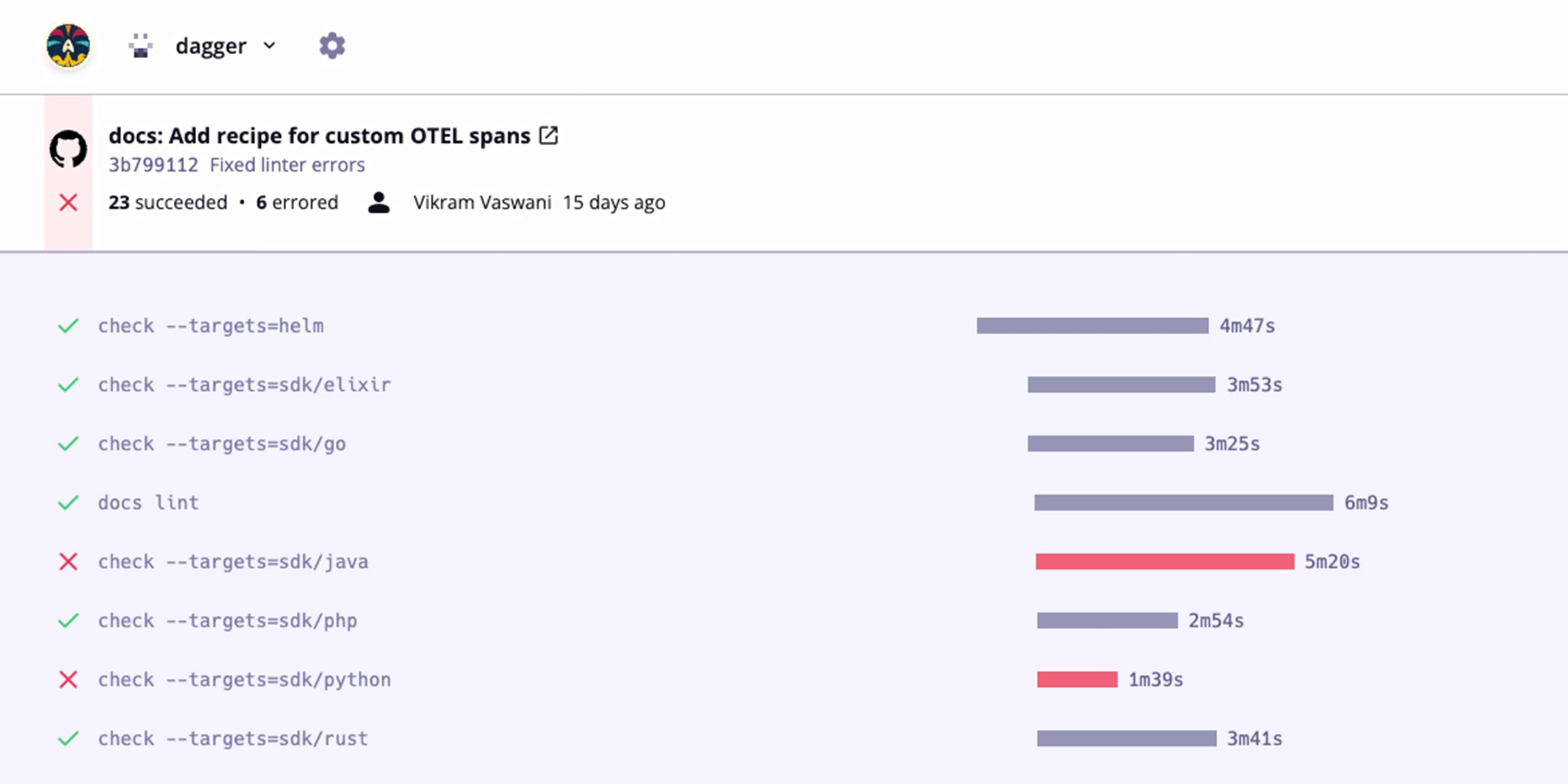Open the pull request title link
Screen dimensions: 1568x784
coord(319,136)
